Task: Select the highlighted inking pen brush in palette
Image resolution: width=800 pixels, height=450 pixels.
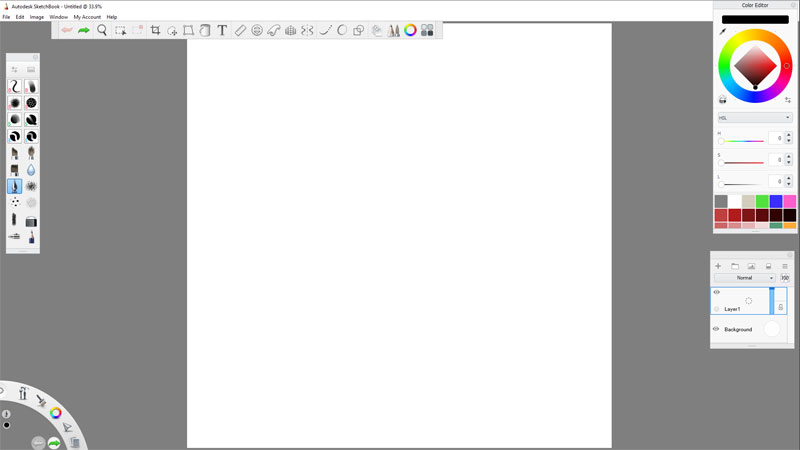Action: pos(14,186)
